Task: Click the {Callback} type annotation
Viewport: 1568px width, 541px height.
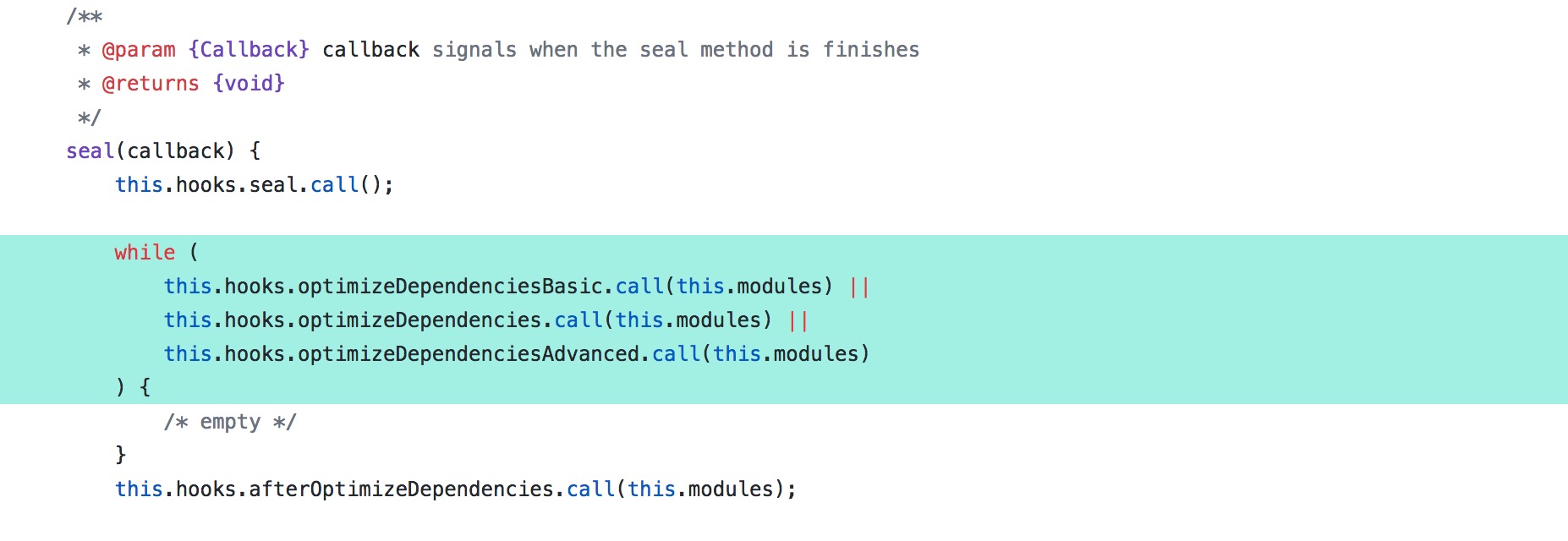Action: (x=249, y=50)
